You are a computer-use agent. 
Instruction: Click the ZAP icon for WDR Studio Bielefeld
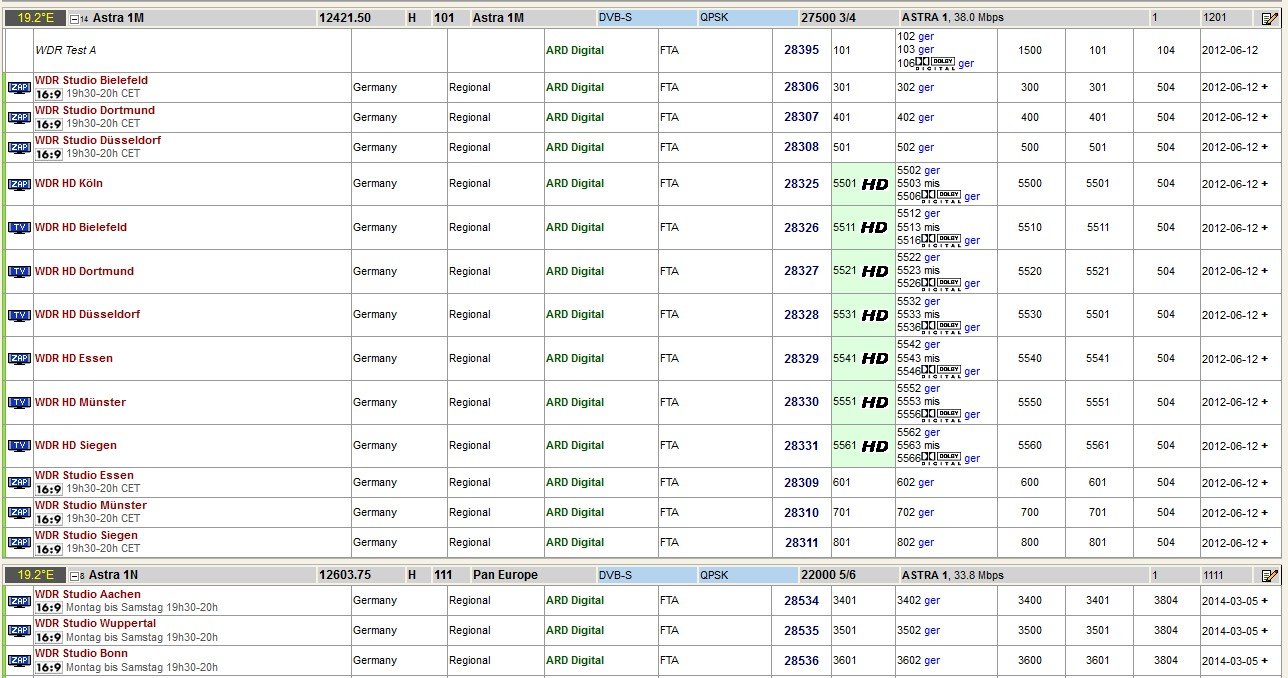coord(19,88)
